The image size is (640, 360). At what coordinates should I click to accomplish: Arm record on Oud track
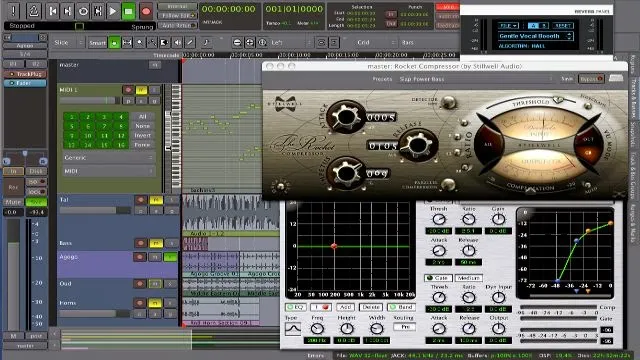(140, 284)
